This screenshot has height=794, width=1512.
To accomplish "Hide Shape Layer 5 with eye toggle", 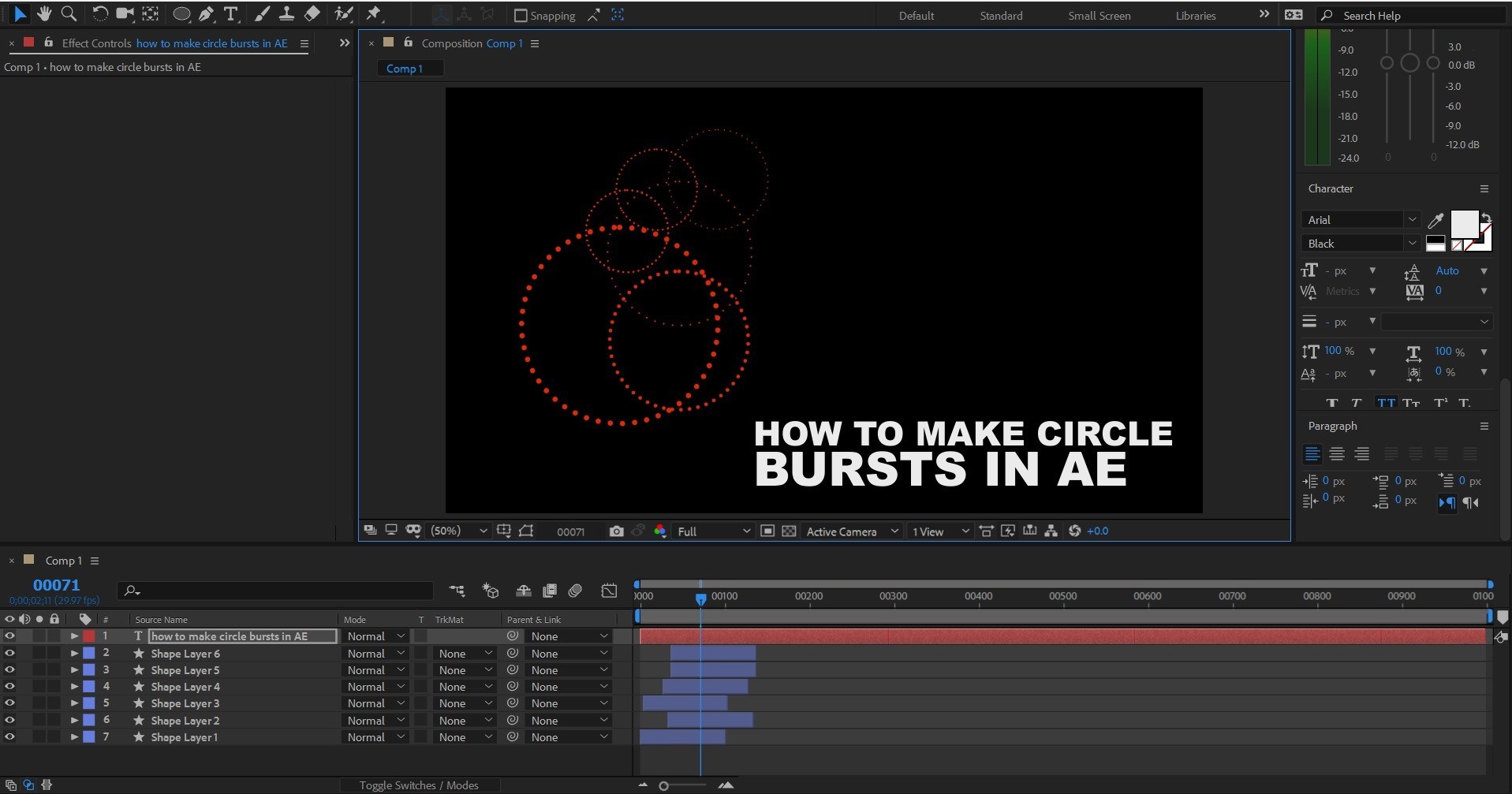I will [x=9, y=670].
